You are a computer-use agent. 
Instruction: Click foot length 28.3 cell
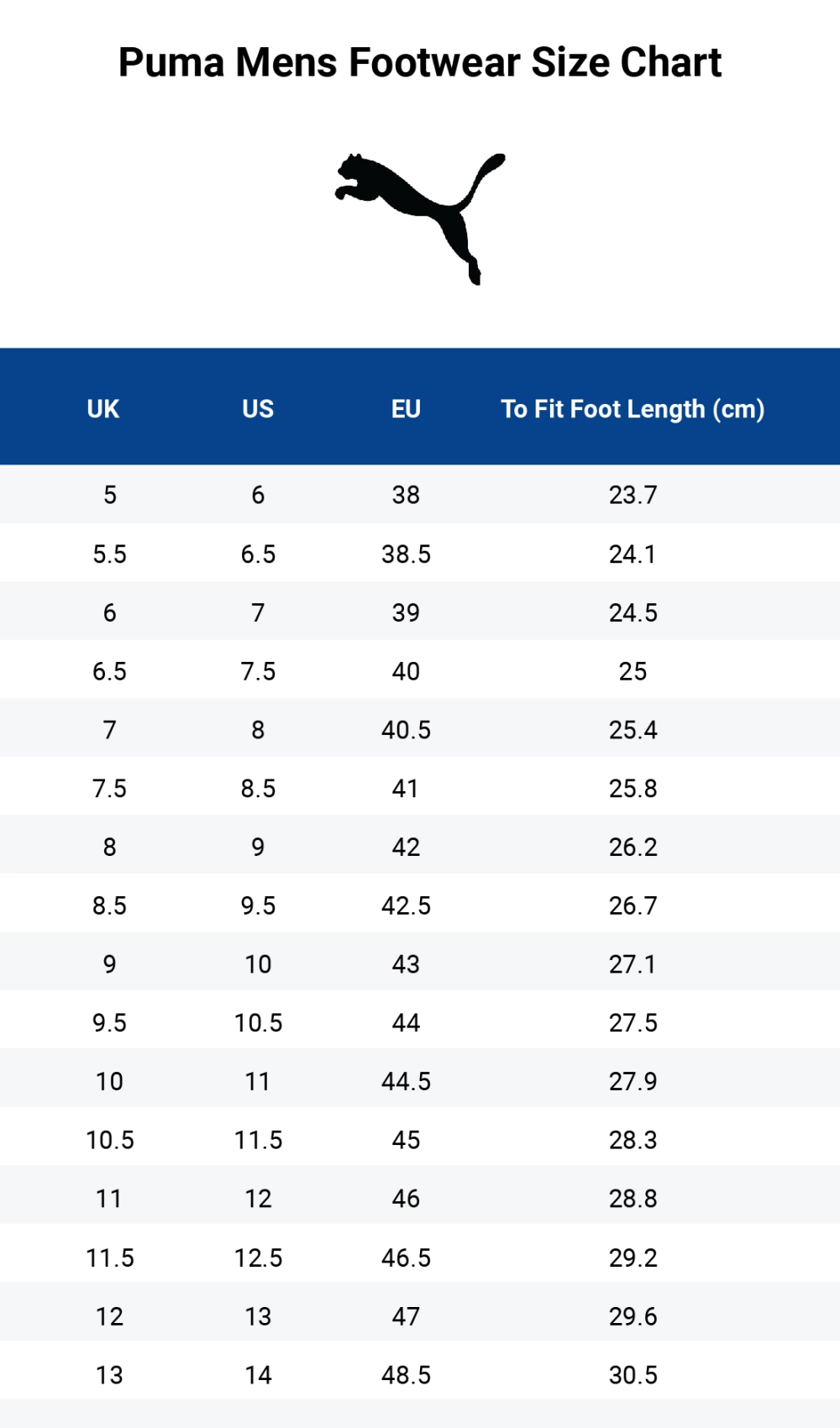pos(633,1140)
